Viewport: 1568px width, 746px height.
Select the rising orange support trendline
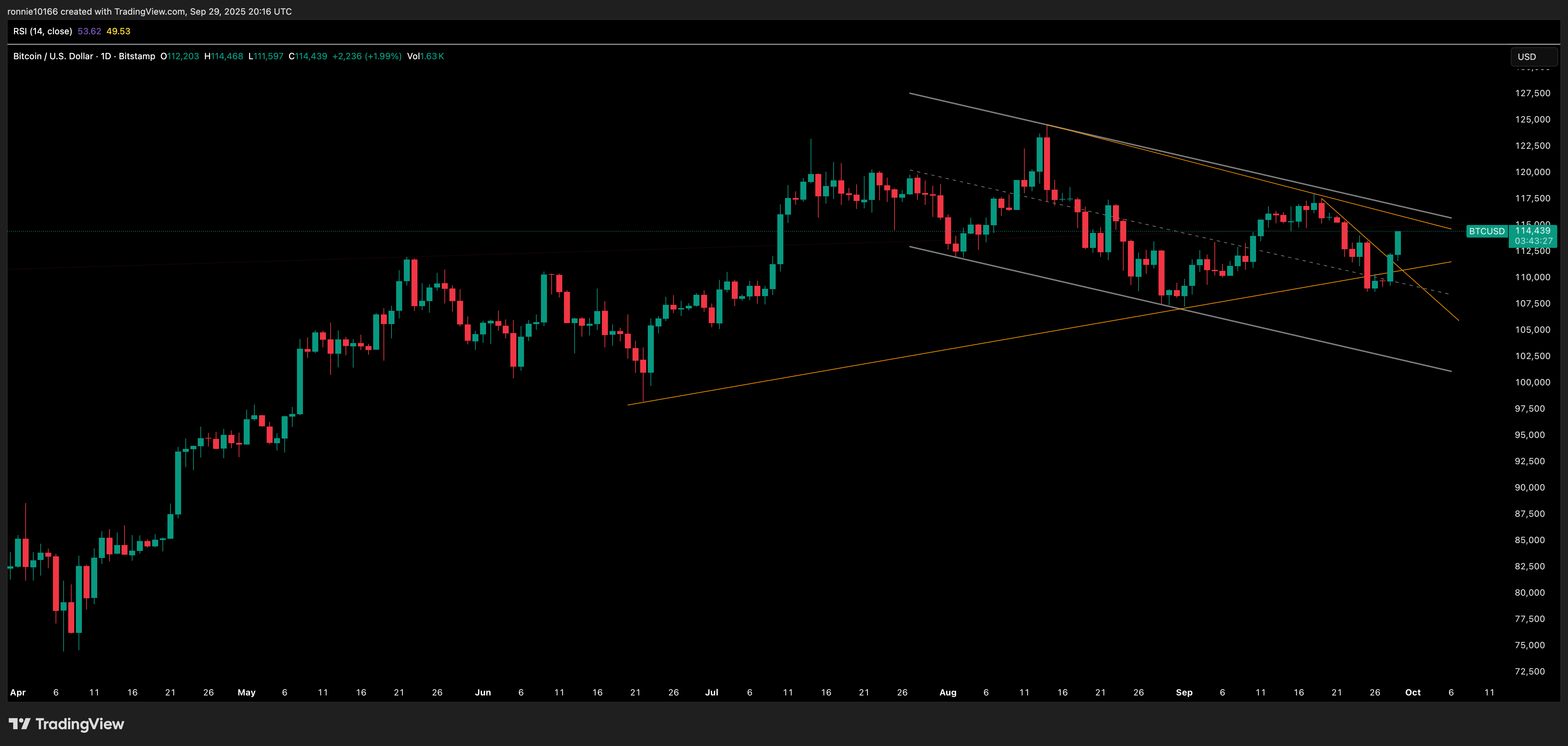click(x=852, y=365)
